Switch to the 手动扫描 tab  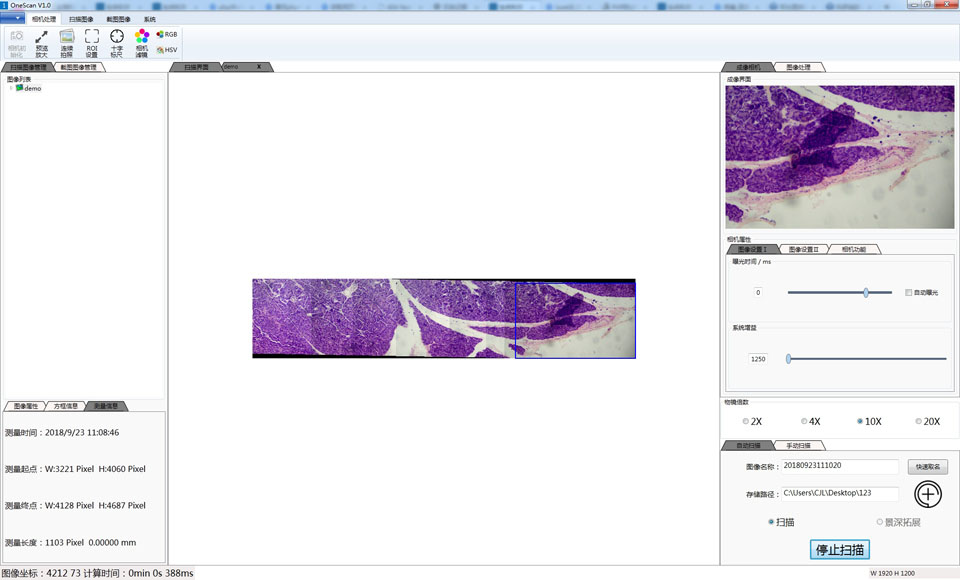pyautogui.click(x=799, y=445)
